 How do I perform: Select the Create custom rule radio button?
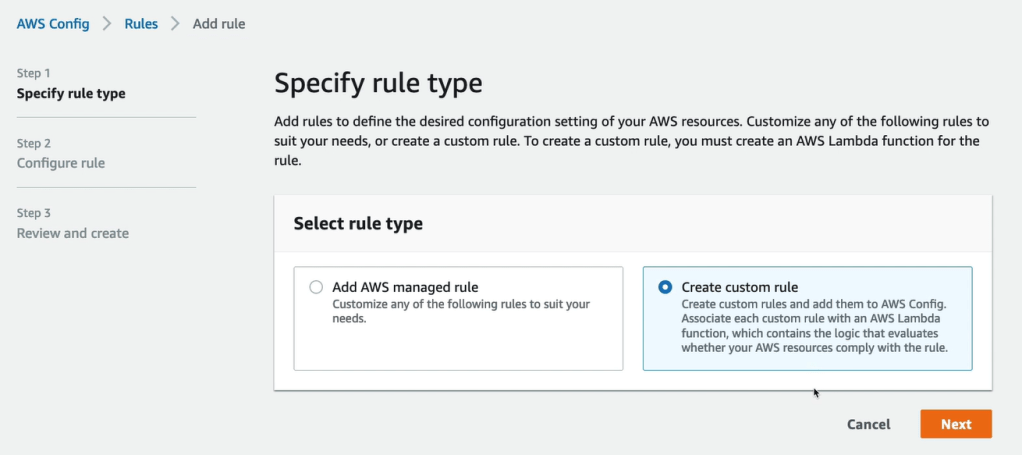tap(665, 287)
